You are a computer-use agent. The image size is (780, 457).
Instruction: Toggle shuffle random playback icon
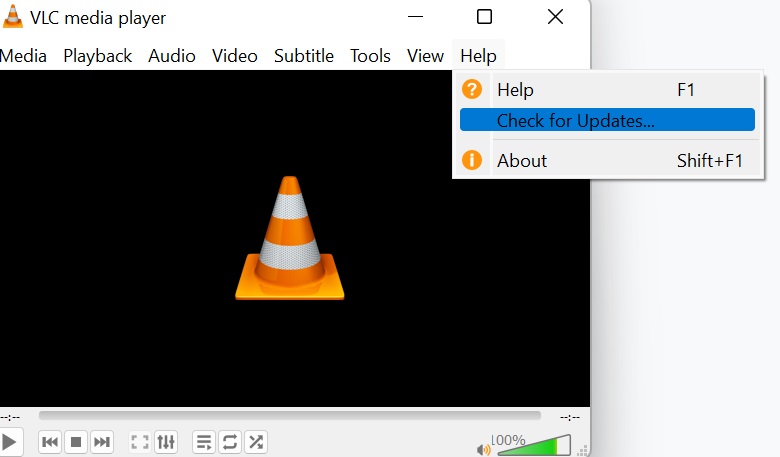[256, 442]
